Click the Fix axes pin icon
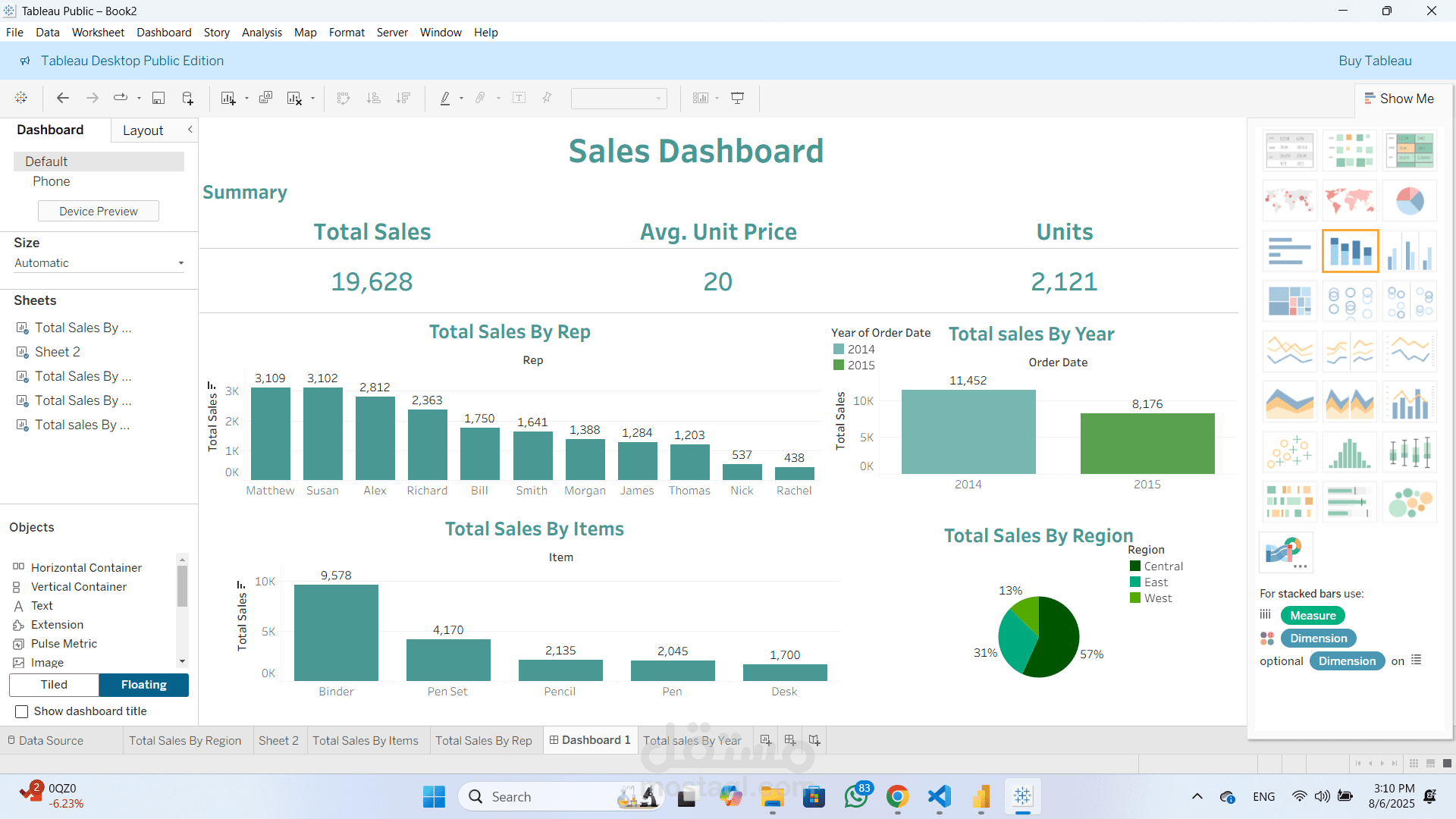This screenshot has height=819, width=1456. pyautogui.click(x=547, y=98)
